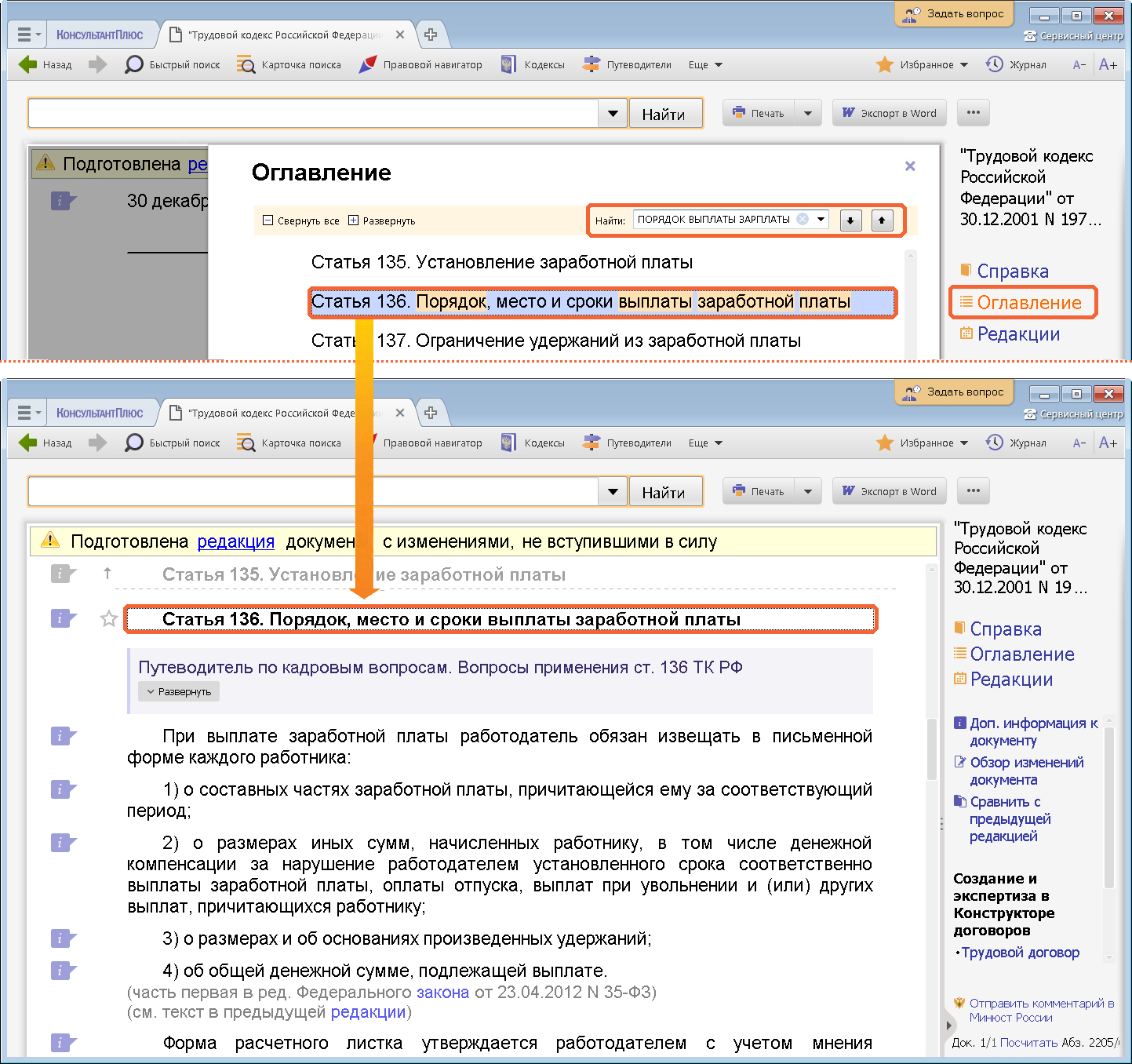Screen dimensions: 1132x1064
Task: Click search input field in lower window
Action: coord(313,491)
